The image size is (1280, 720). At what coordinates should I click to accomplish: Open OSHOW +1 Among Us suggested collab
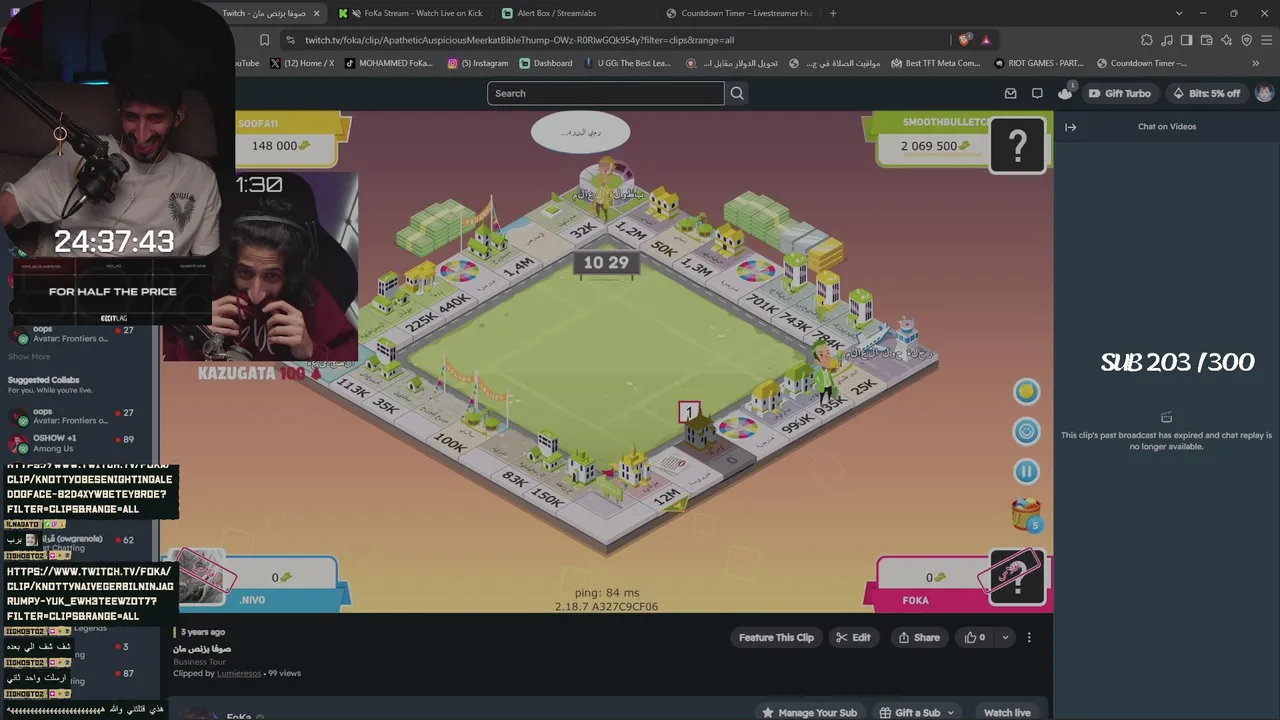pyautogui.click(x=72, y=443)
